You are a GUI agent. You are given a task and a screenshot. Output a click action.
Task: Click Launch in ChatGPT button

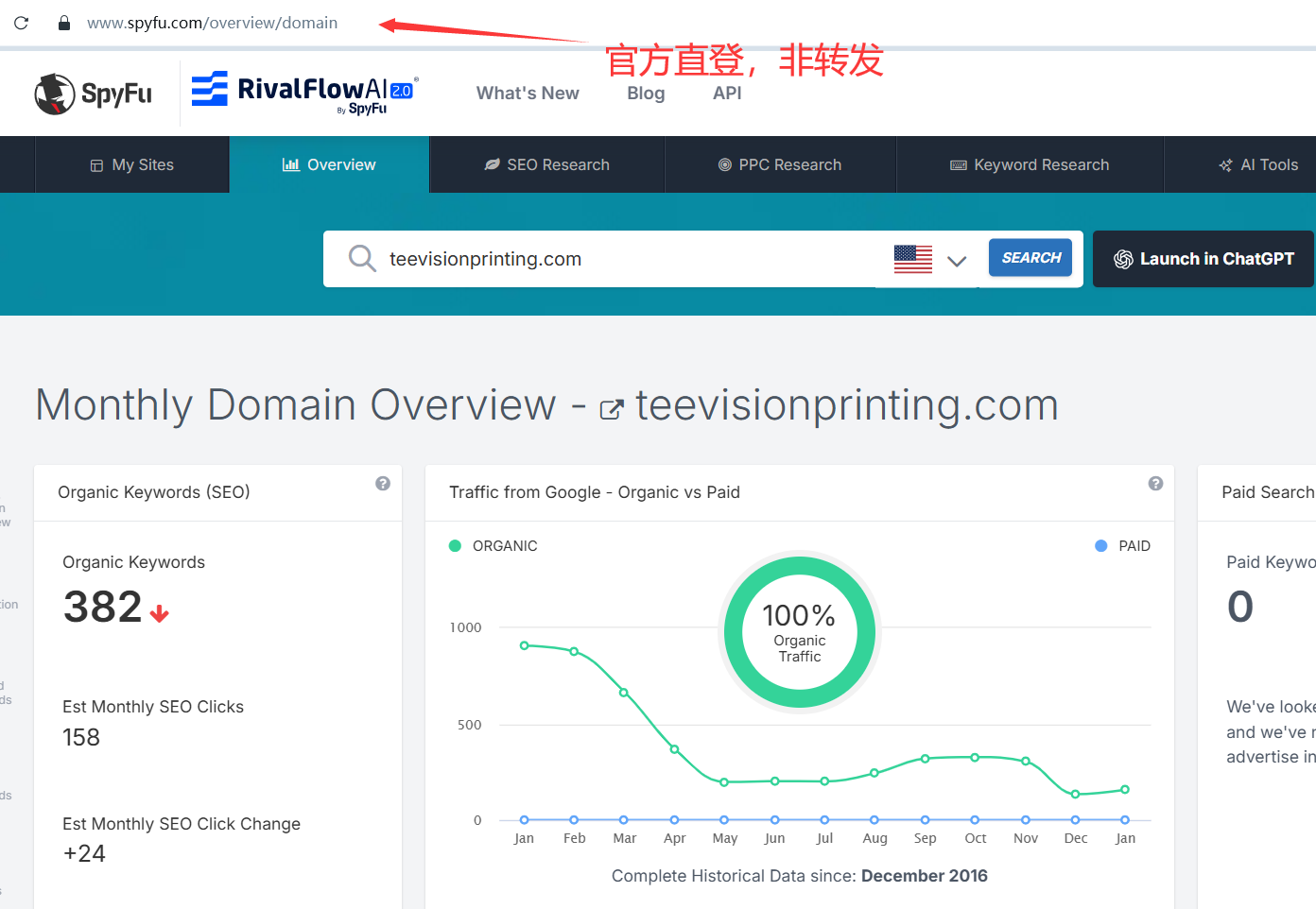click(1203, 259)
